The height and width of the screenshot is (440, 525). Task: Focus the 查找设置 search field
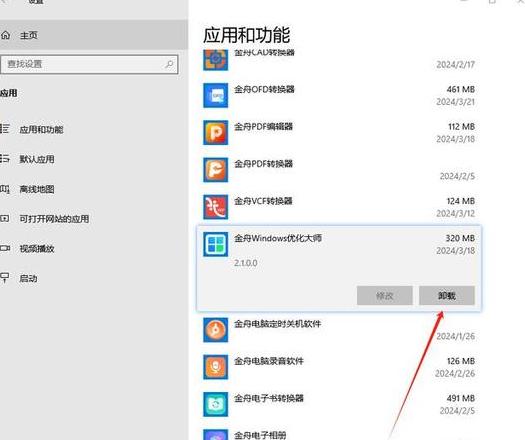click(89, 64)
